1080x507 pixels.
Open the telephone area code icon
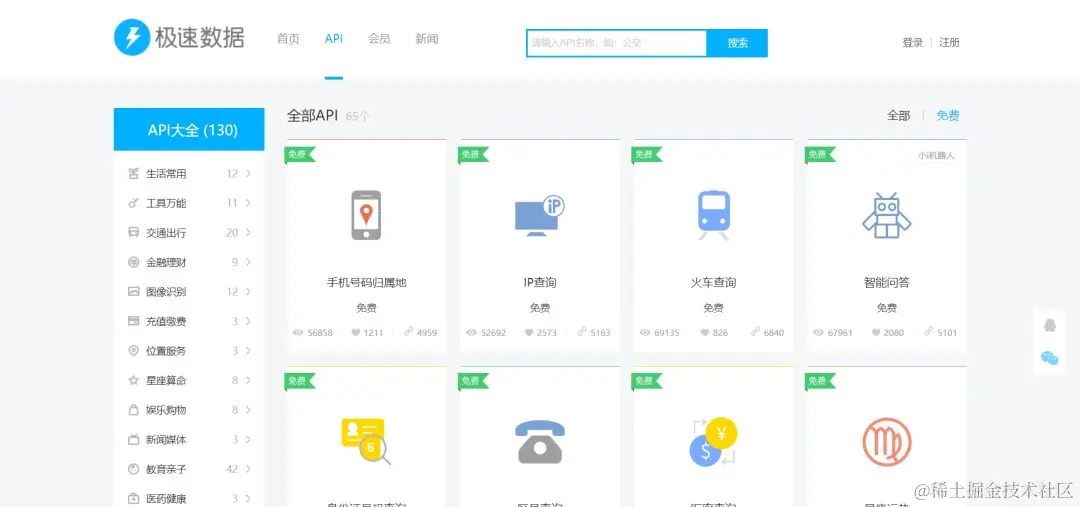[539, 441]
